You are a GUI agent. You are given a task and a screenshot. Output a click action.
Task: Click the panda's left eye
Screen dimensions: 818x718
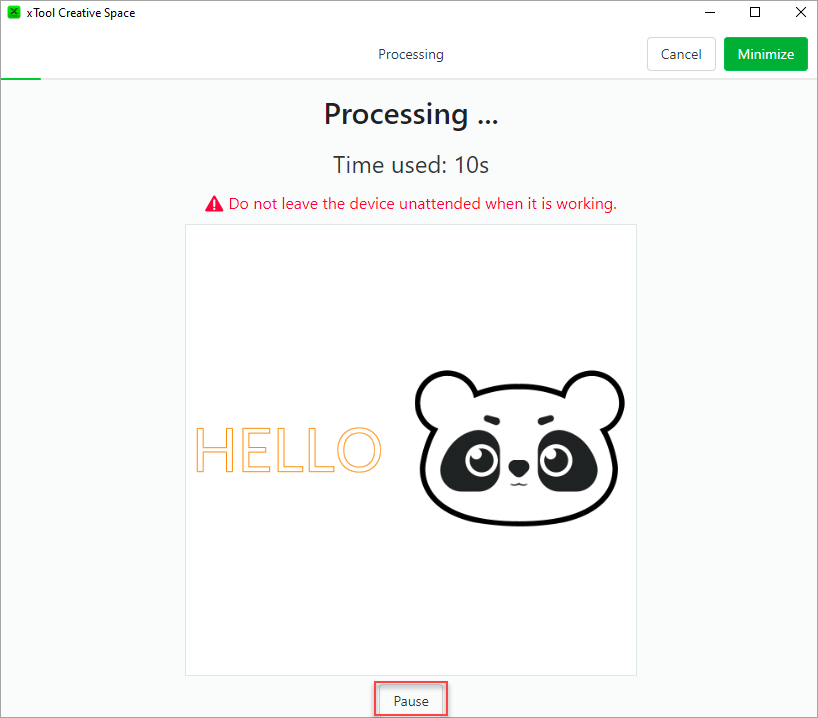tap(476, 460)
